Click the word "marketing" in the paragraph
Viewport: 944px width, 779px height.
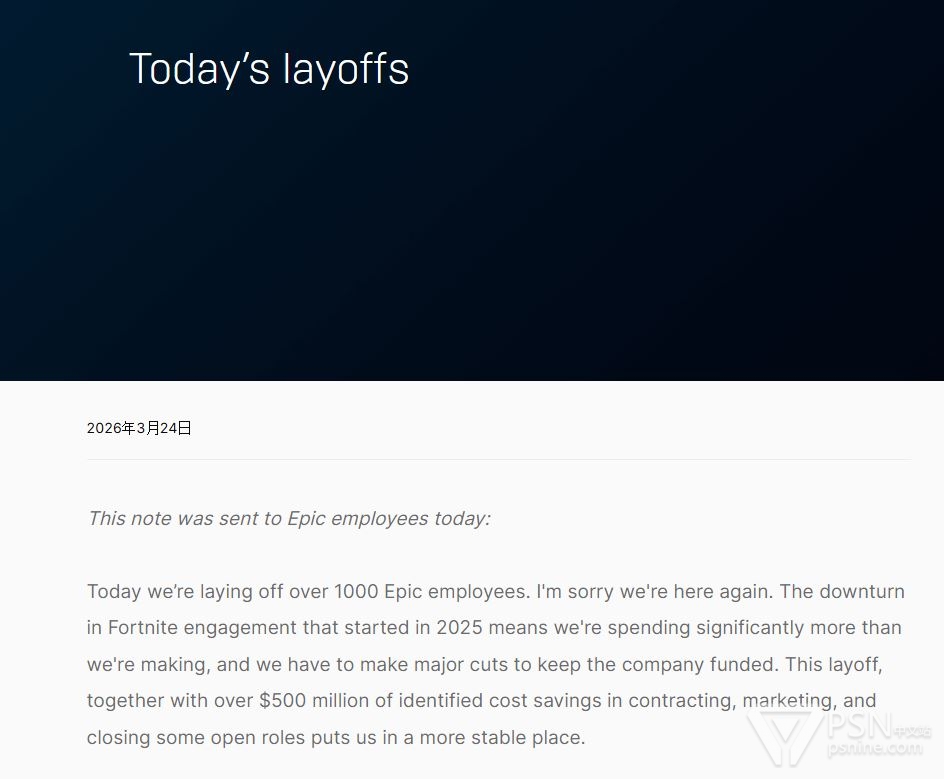(x=783, y=701)
